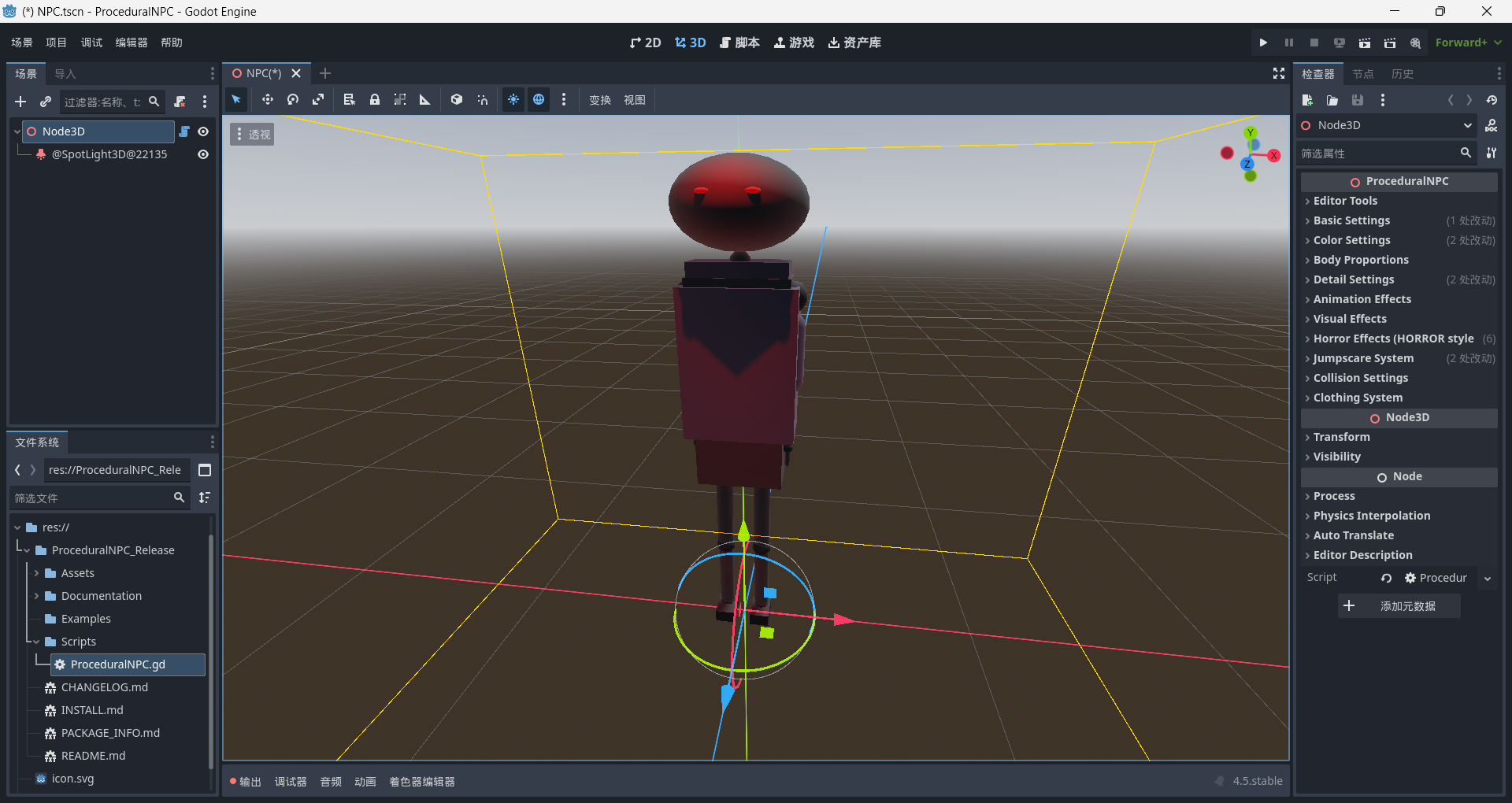Click the instantiate child scene link icon

click(46, 102)
